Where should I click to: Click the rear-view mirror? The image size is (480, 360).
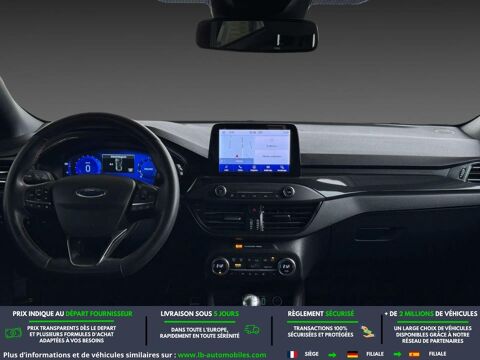[x=257, y=35]
